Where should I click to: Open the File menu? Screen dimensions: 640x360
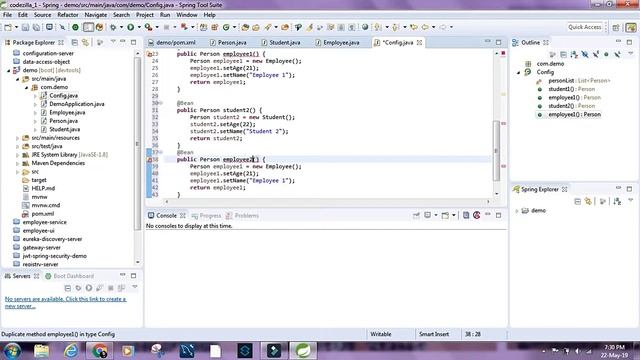(7, 15)
